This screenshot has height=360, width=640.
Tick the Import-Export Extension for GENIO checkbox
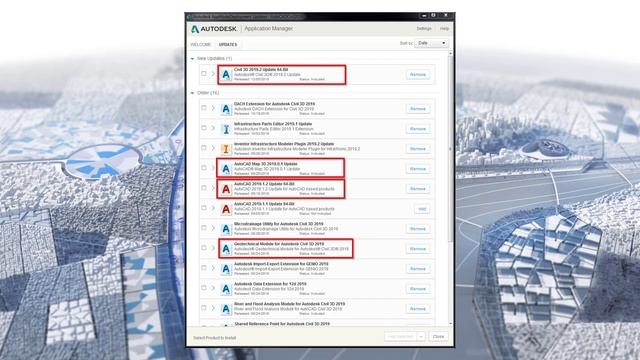tap(204, 268)
